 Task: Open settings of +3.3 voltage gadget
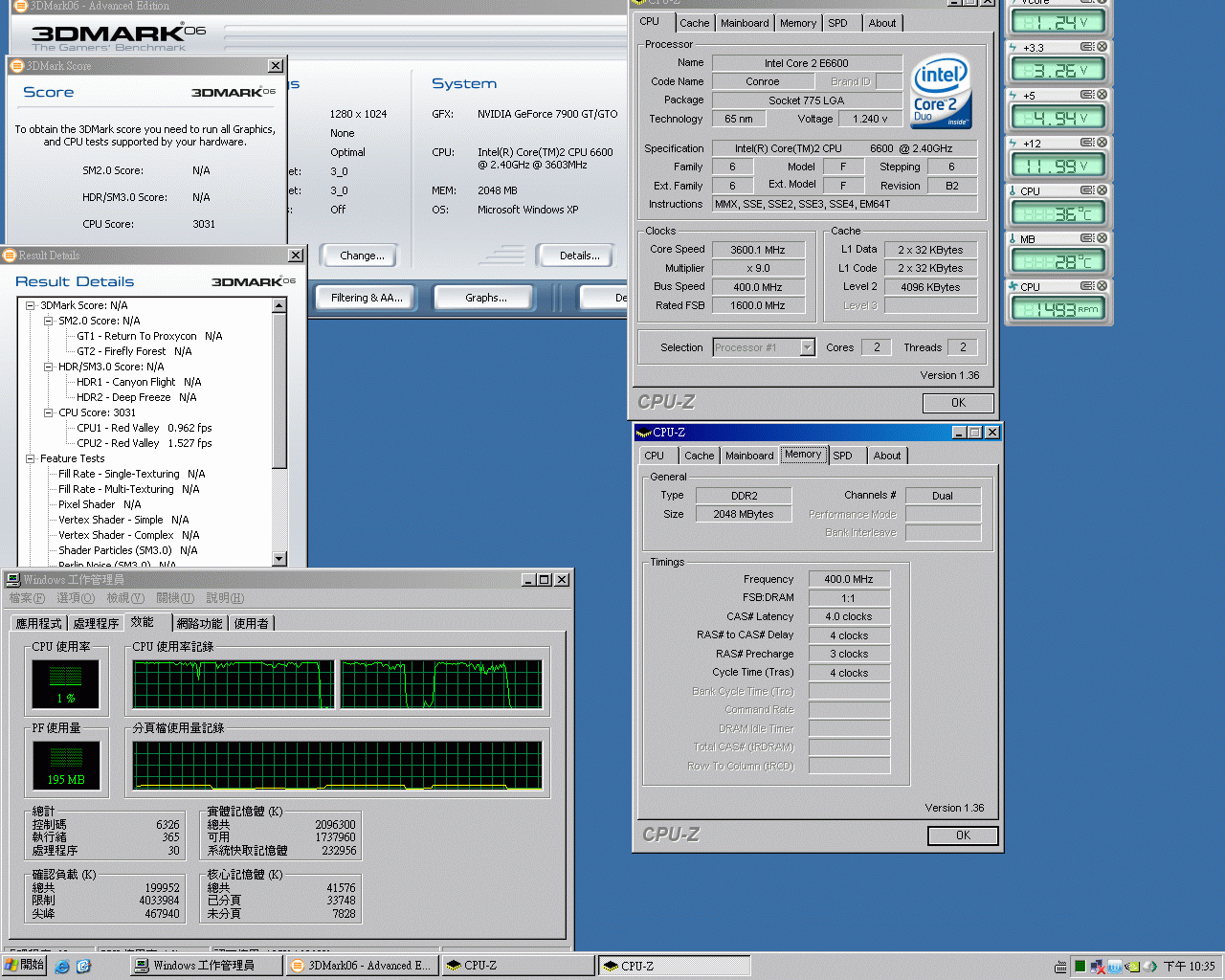(1087, 47)
